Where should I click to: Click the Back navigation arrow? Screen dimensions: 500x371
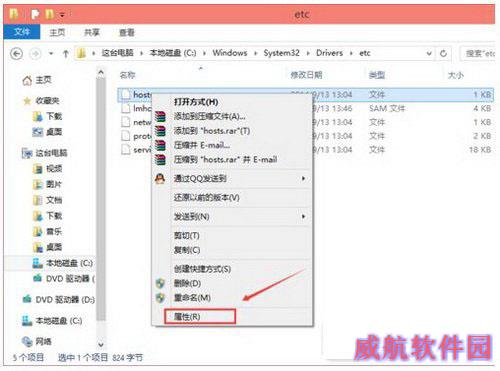pos(17,53)
